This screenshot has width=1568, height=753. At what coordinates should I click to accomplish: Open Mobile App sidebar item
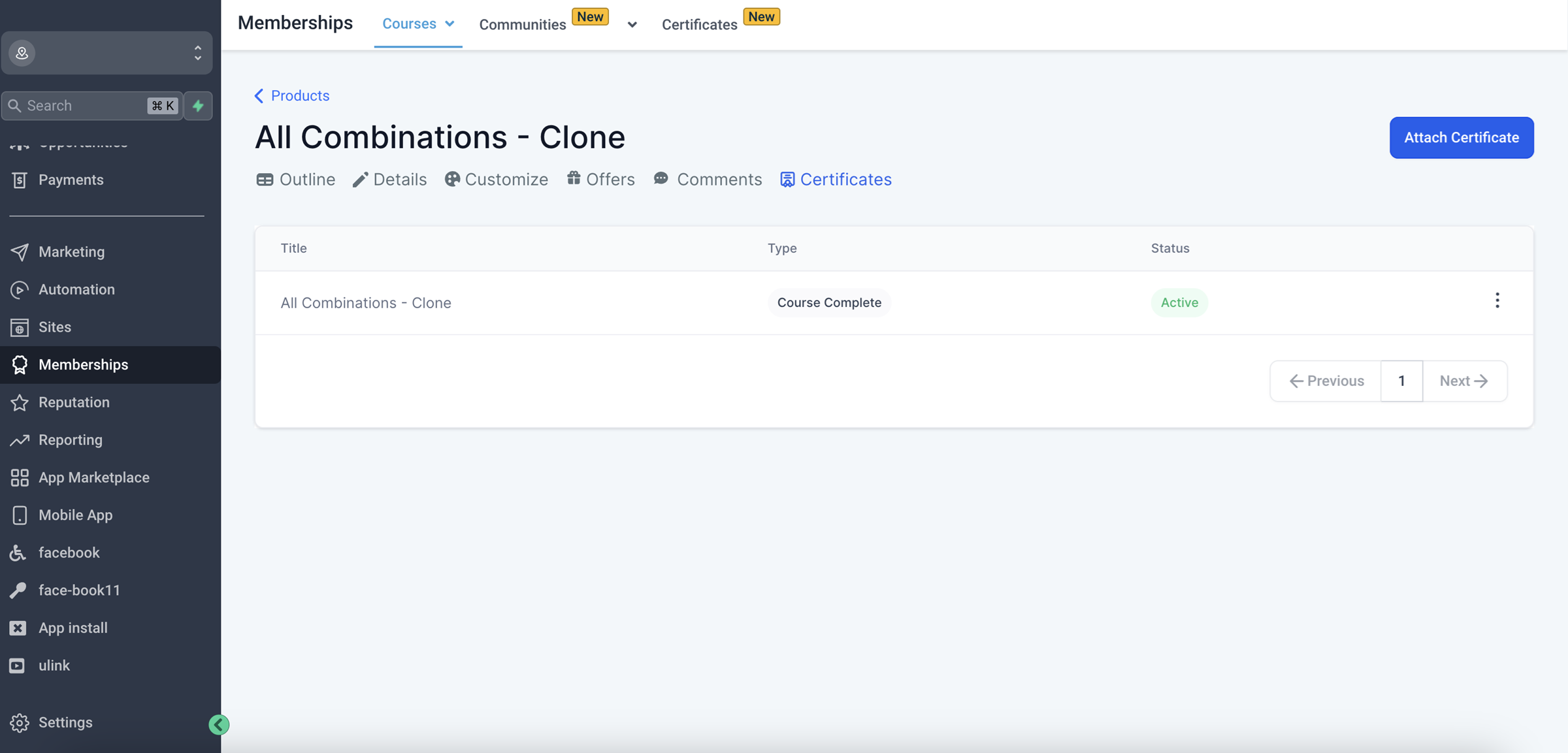click(75, 515)
